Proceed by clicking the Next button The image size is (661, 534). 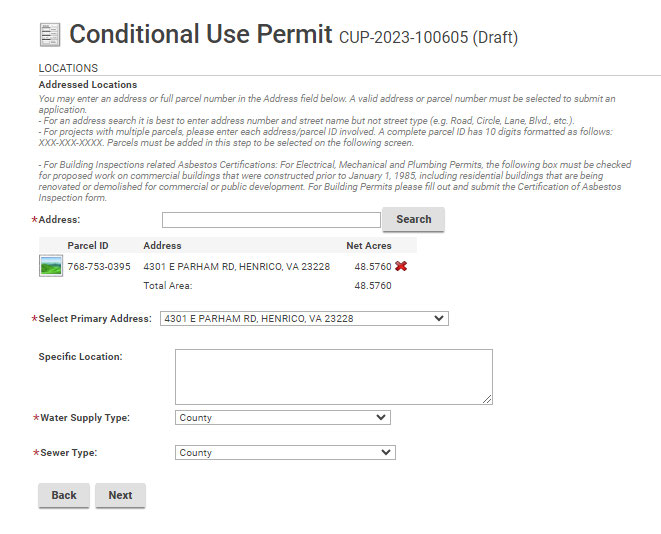pyautogui.click(x=120, y=495)
